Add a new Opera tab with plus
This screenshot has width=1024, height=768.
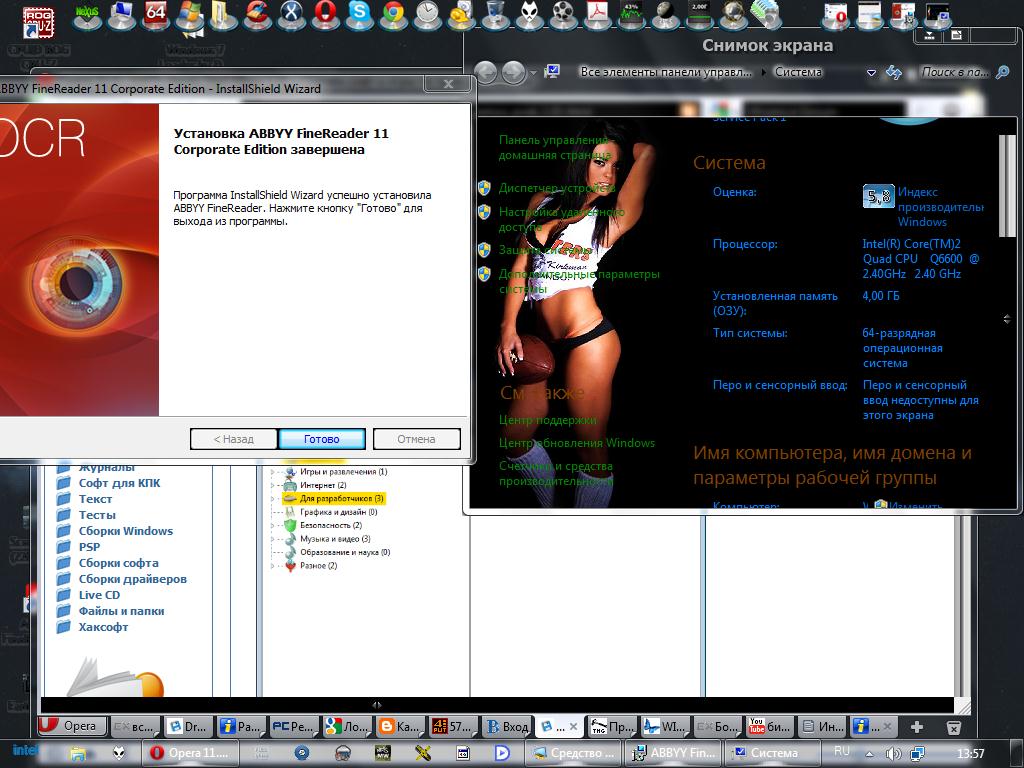tap(917, 727)
